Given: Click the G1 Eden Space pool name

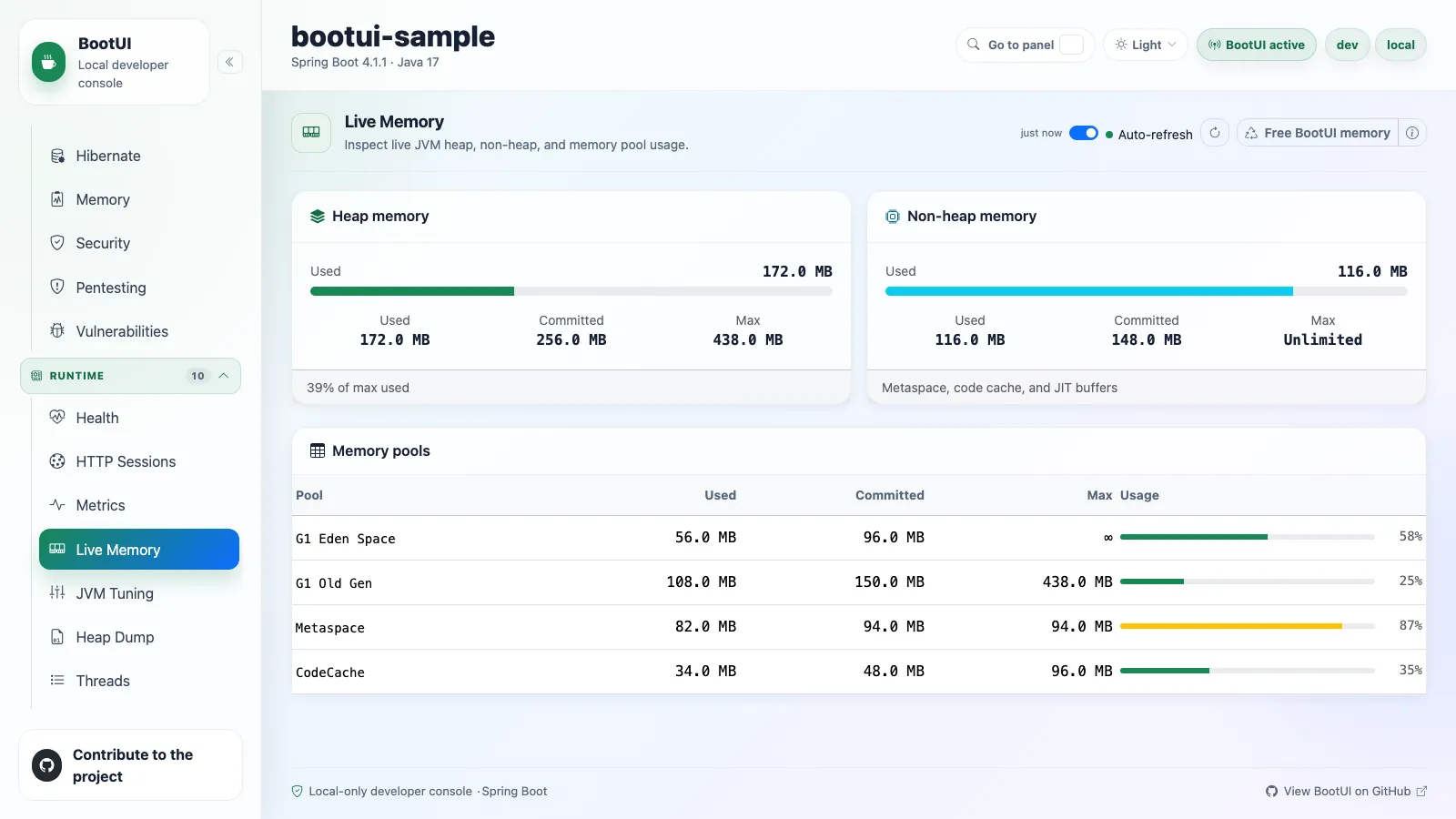Looking at the screenshot, I should tap(346, 539).
